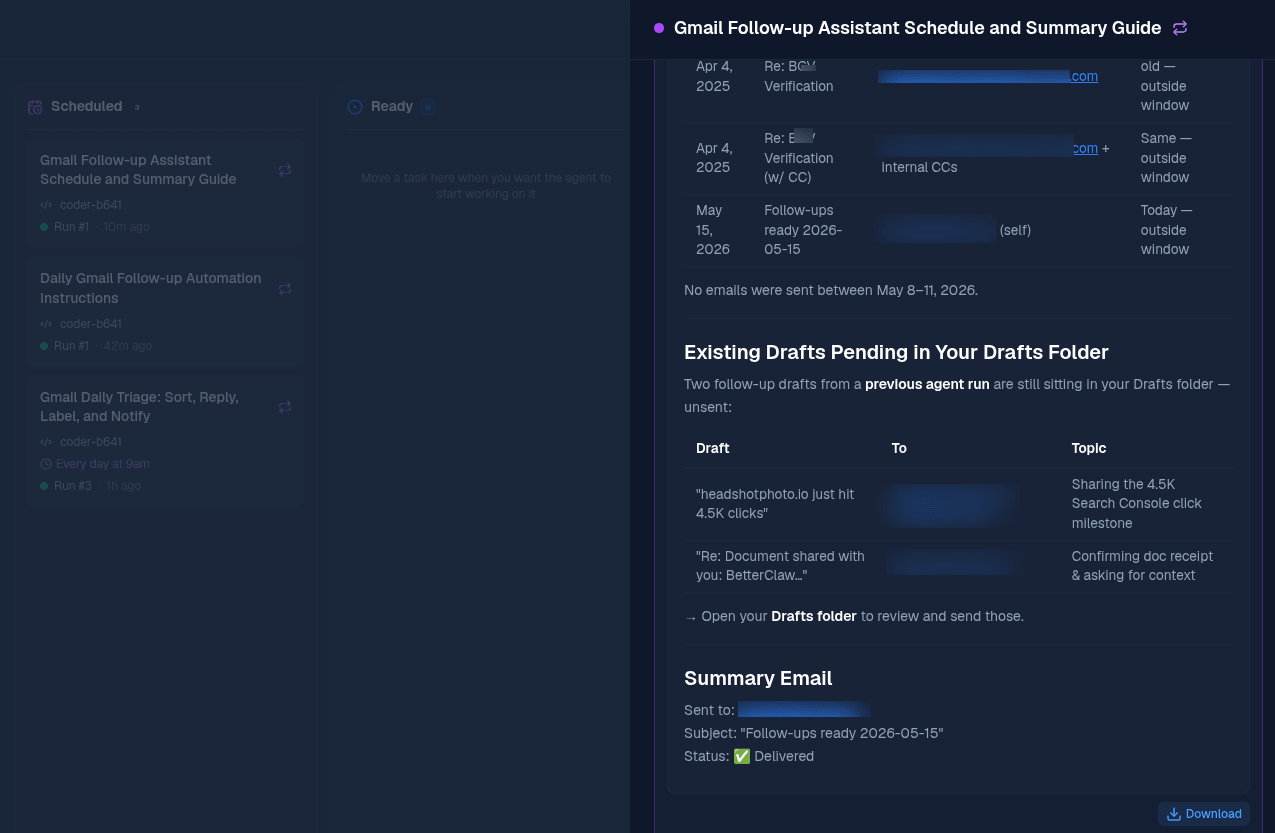
Task: Click the repeat icon on the Daily Gmail Follow-up Automation card
Action: click(x=285, y=289)
